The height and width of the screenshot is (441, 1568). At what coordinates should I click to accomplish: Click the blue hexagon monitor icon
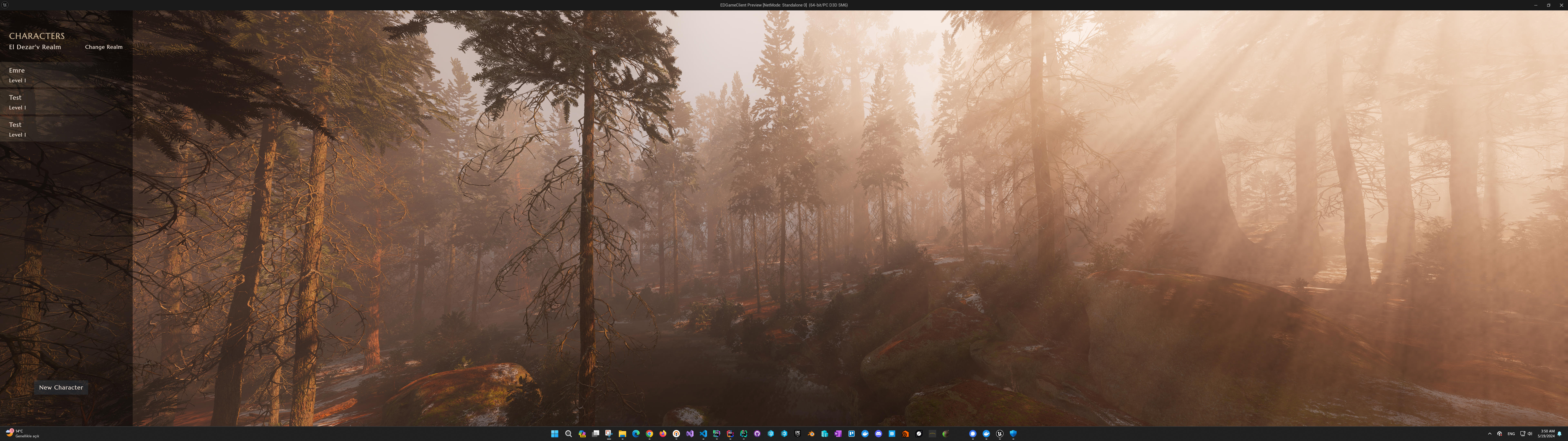tap(771, 434)
